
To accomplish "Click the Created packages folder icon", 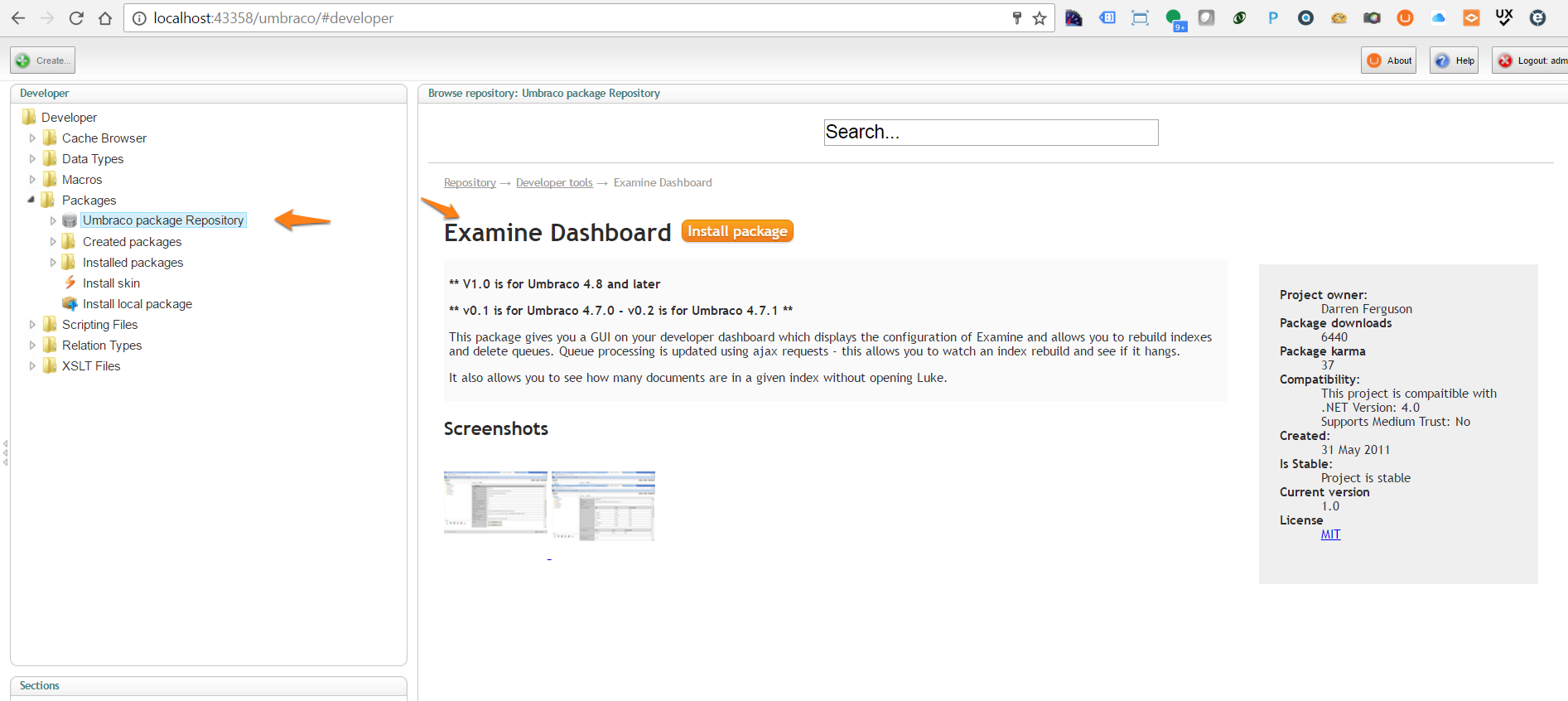I will tap(69, 241).
